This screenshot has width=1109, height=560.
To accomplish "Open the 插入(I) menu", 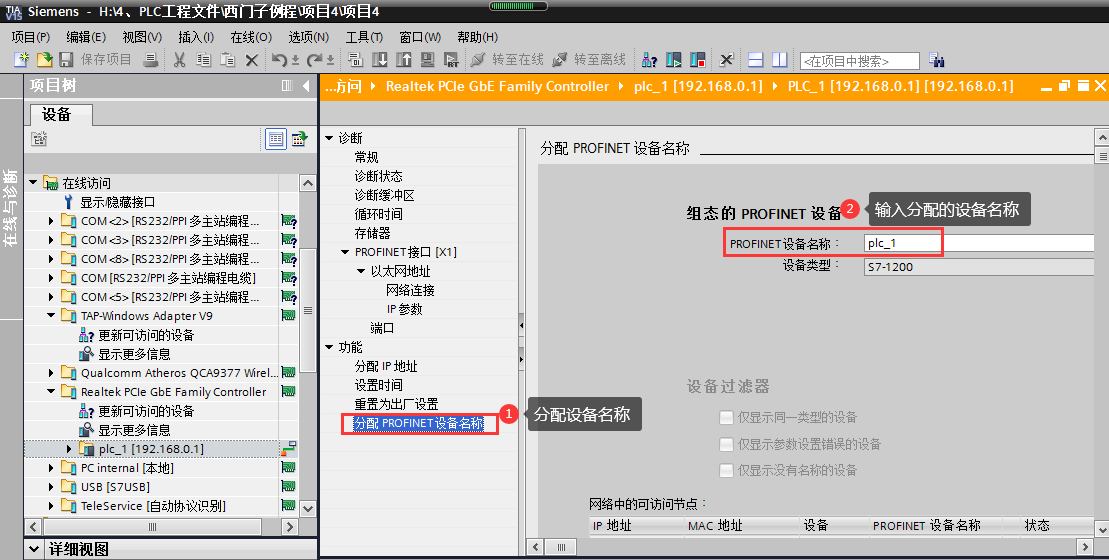I will [x=196, y=37].
